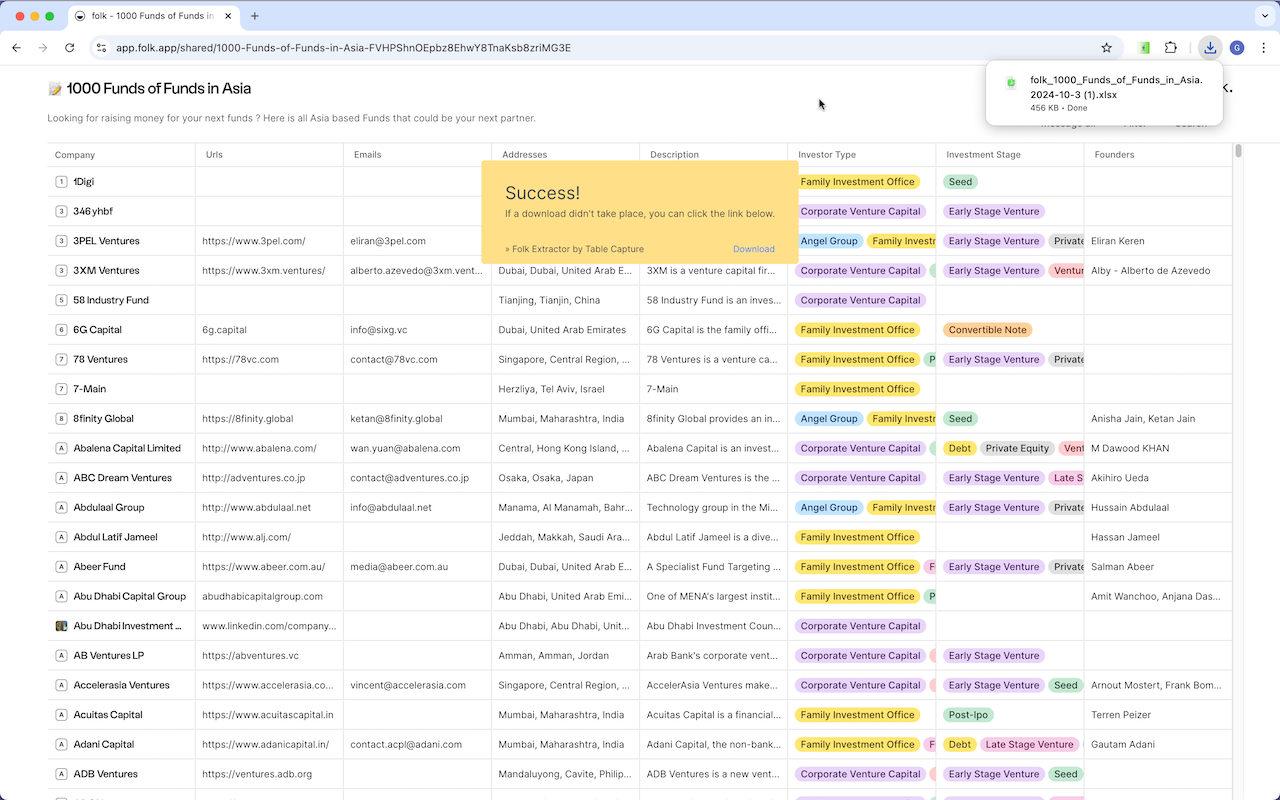Open the Chrome downloads icon
1280x800 pixels.
(1210, 47)
